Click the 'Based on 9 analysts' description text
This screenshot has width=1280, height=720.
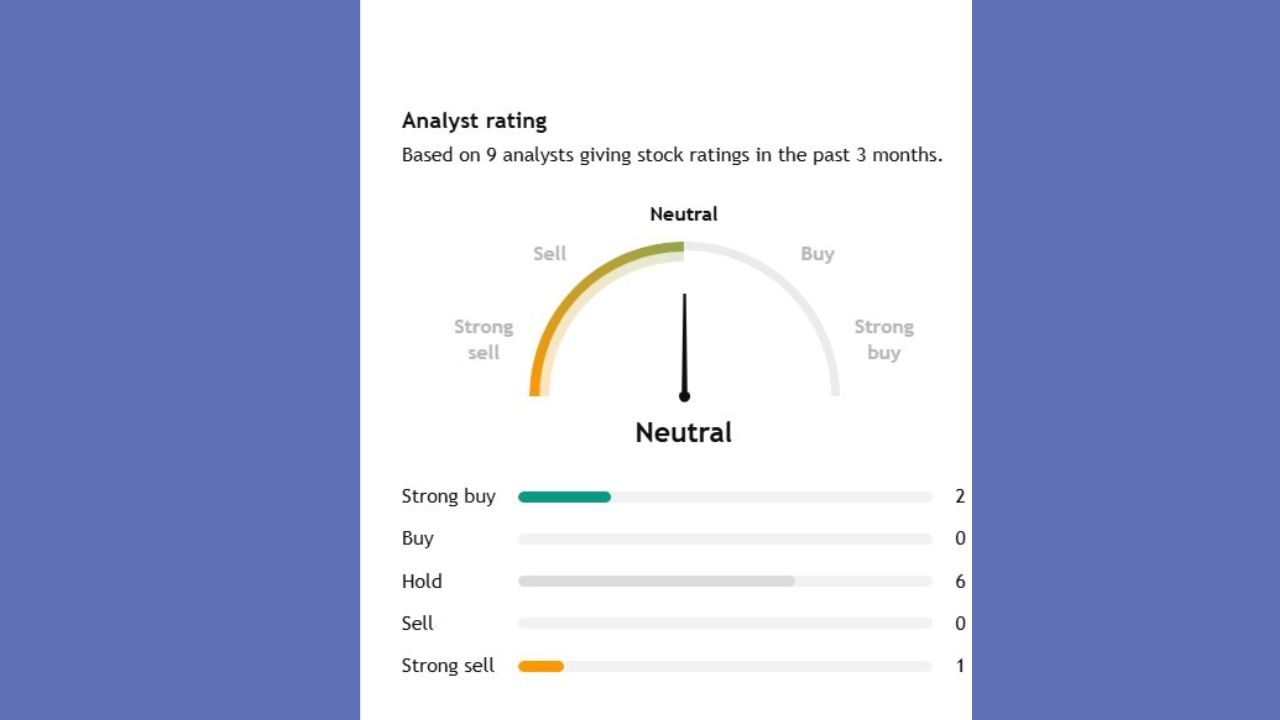point(671,155)
